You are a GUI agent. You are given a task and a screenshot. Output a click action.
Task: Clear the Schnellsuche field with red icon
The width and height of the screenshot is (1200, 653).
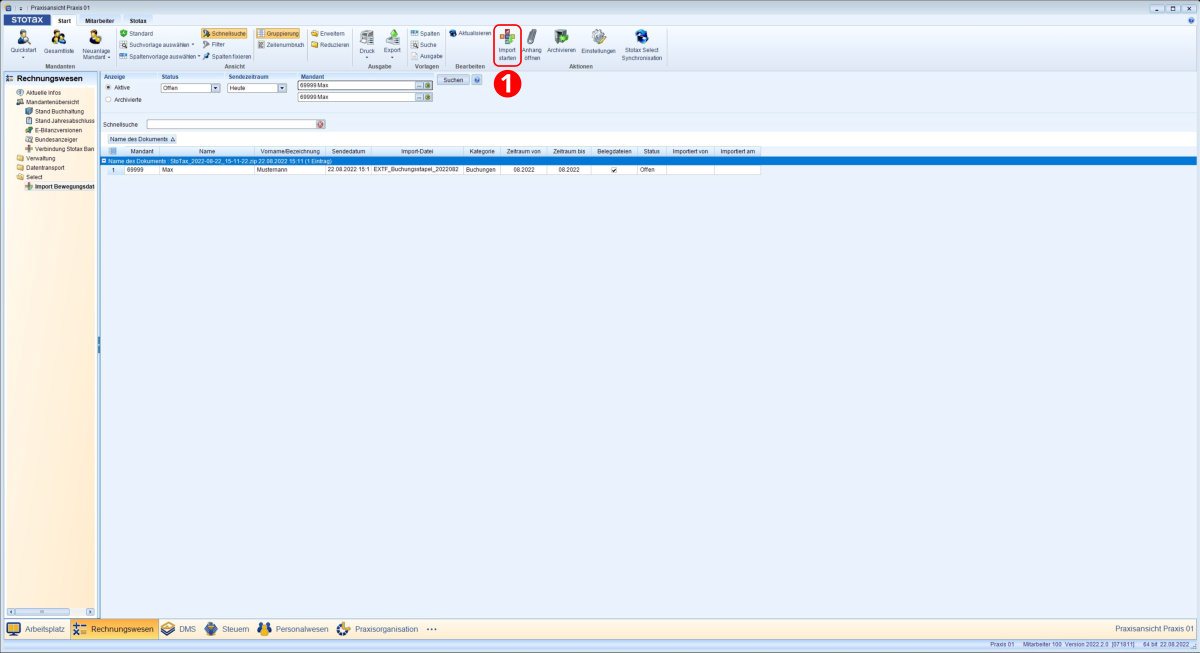pos(321,124)
